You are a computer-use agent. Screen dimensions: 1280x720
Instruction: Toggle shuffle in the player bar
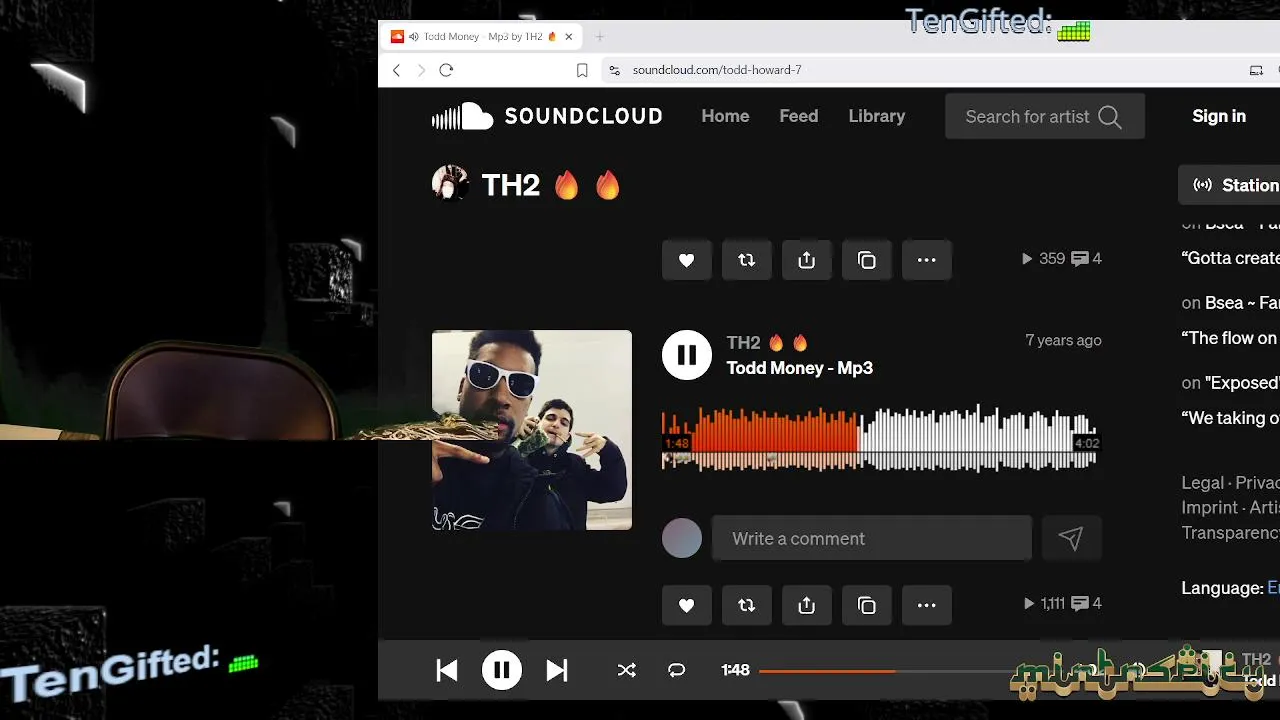click(626, 670)
